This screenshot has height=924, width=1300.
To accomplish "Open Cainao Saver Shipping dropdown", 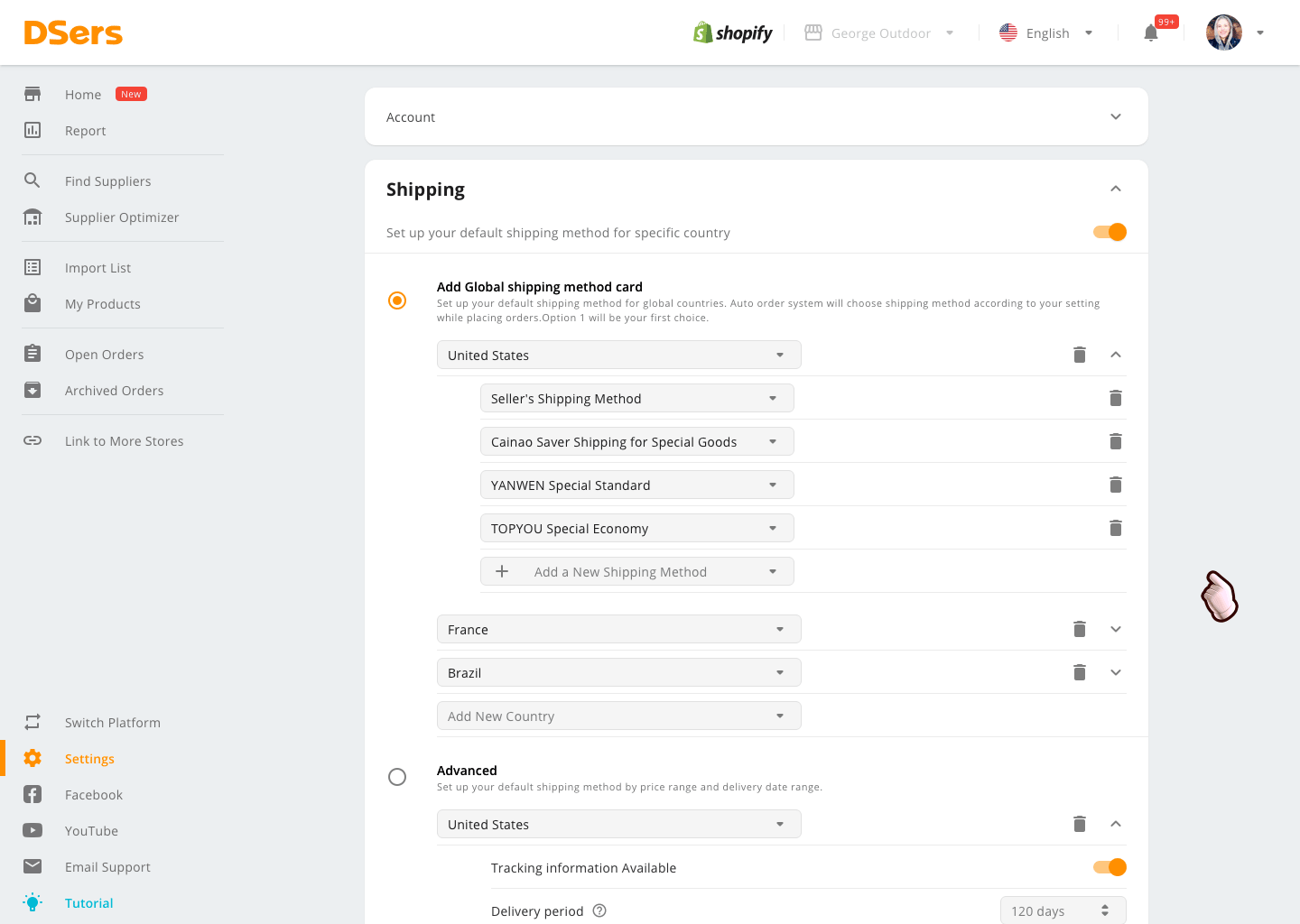I will point(637,441).
